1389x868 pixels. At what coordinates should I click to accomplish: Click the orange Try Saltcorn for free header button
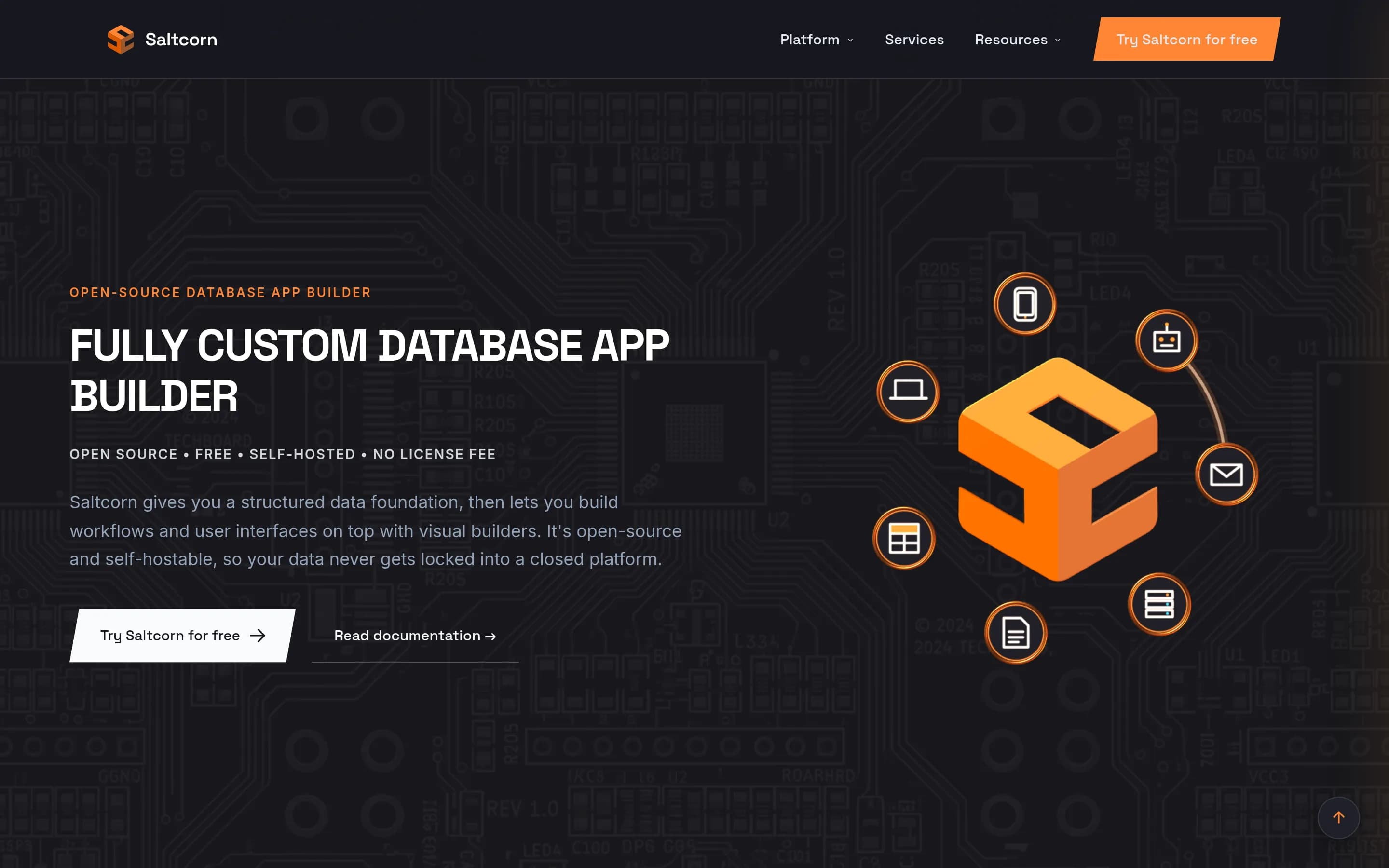click(1186, 39)
